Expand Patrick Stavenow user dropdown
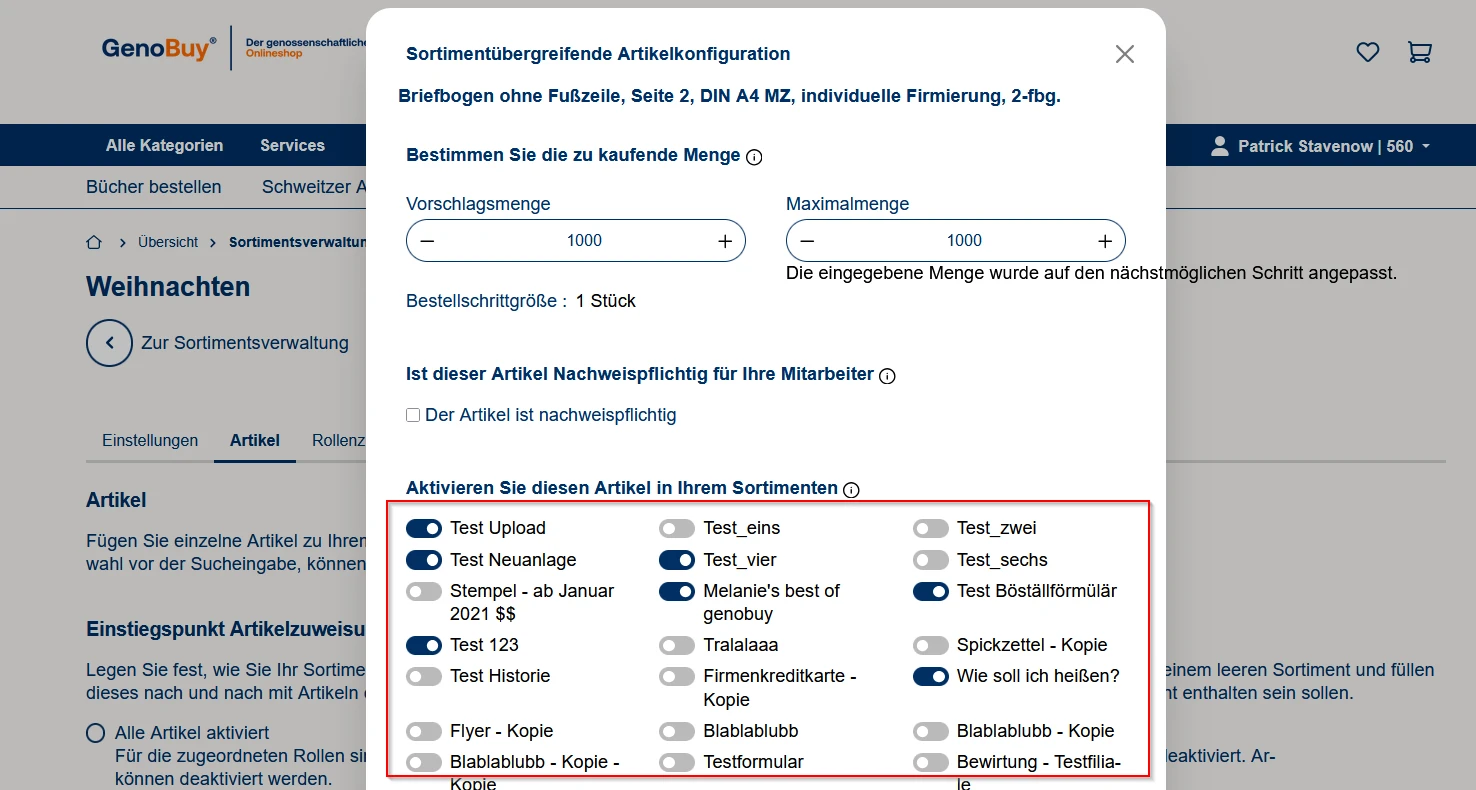This screenshot has height=790, width=1476. pos(1322,146)
